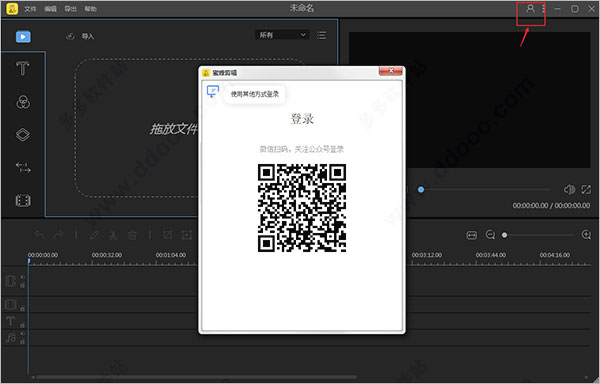Click the 00:01:04.00 ruler mark
Image resolution: width=600 pixels, height=384 pixels.
tap(171, 255)
